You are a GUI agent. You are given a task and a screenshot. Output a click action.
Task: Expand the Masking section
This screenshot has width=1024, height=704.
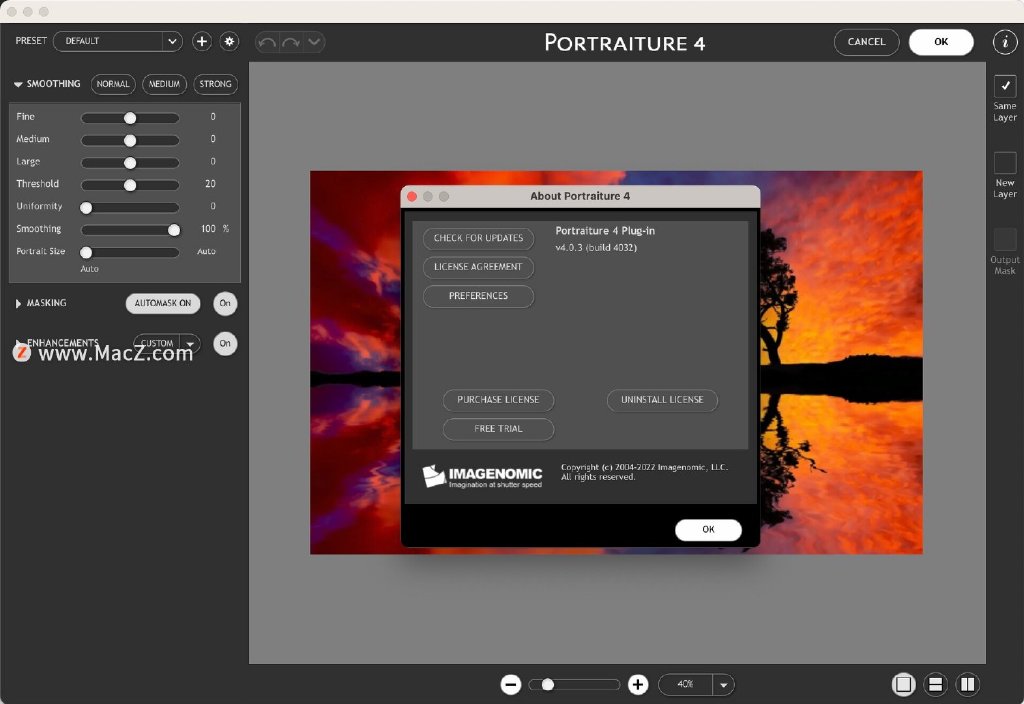[x=18, y=303]
